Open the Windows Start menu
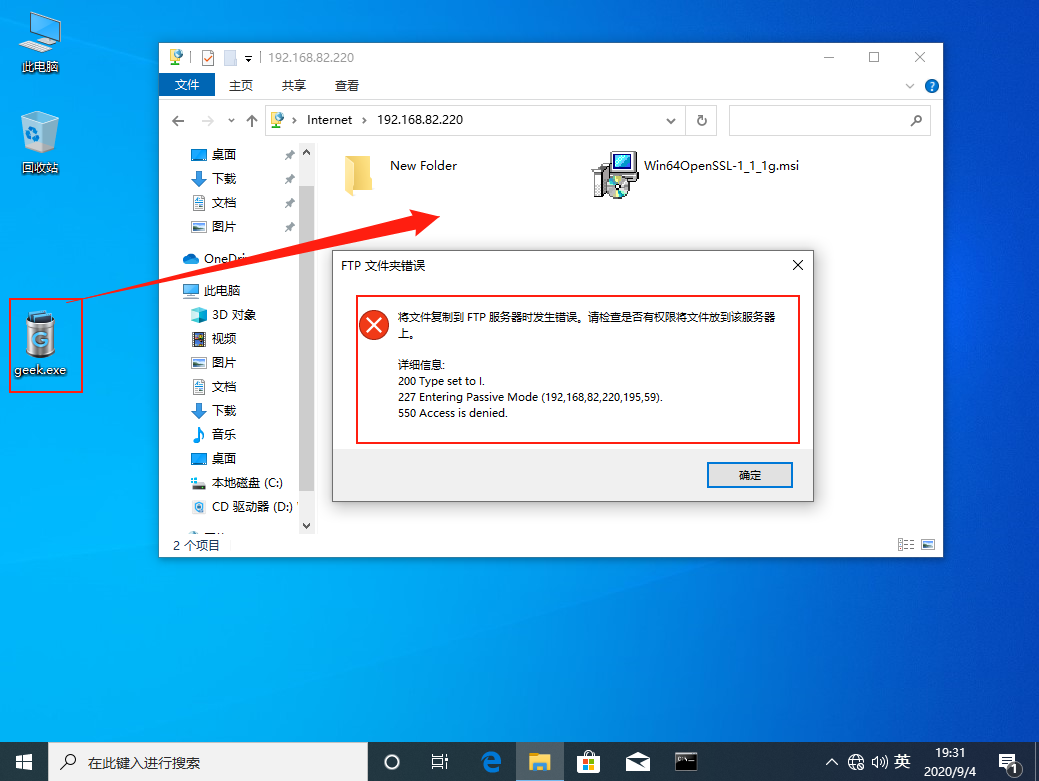The height and width of the screenshot is (781, 1039). pyautogui.click(x=24, y=762)
